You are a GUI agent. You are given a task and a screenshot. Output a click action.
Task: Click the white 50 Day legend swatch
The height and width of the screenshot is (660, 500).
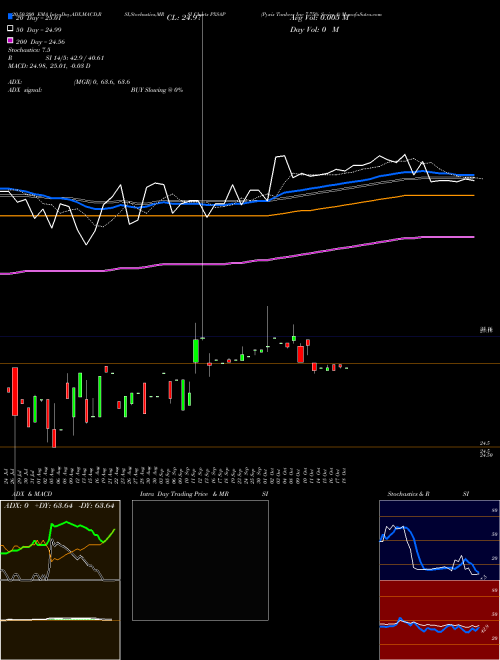click(x=10, y=29)
